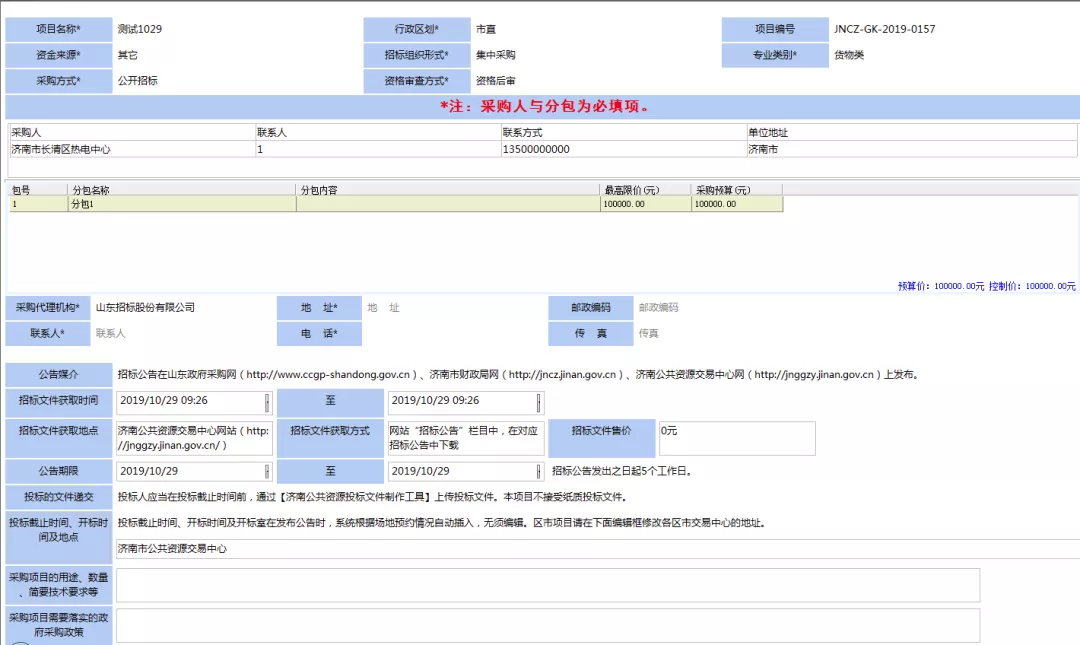Click the 分包名称 column header

(x=181, y=190)
